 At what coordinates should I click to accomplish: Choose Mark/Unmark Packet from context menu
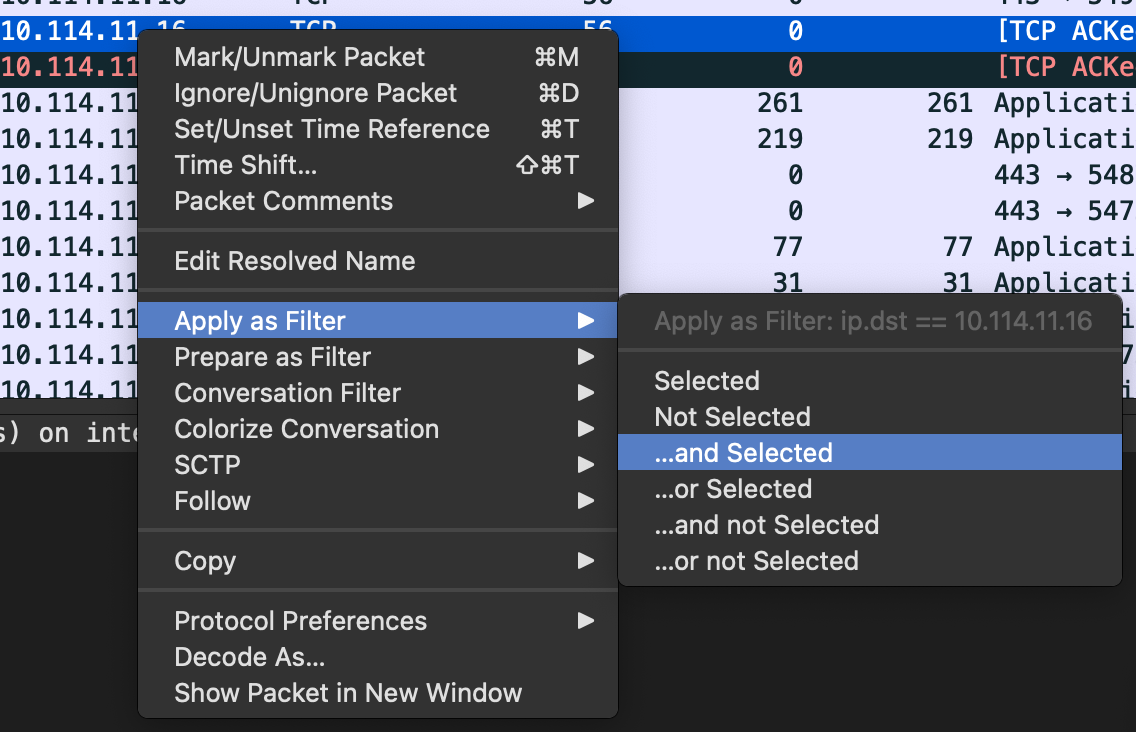click(x=299, y=57)
